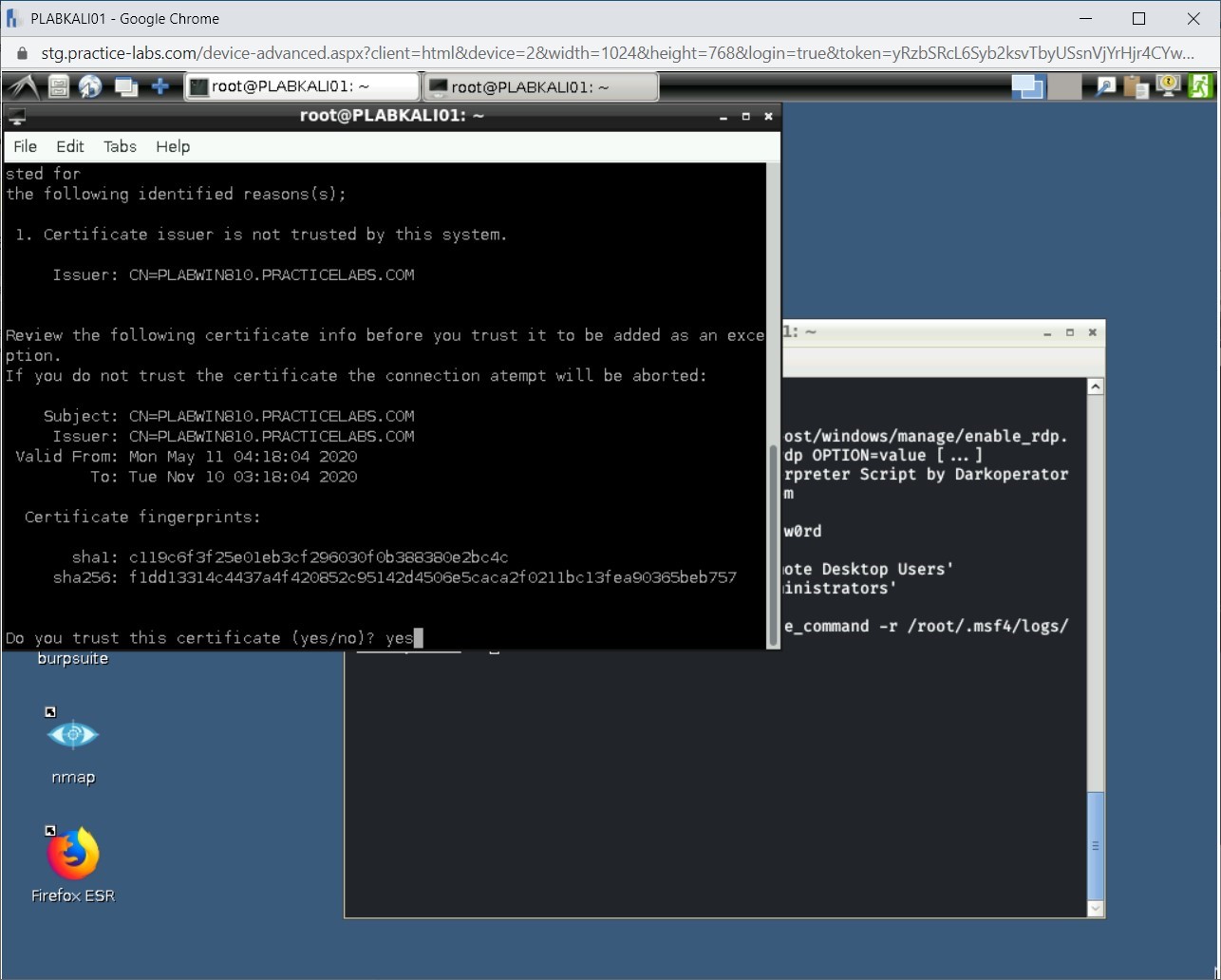1221x980 pixels.
Task: Open the Edit menu of the terminal
Action: 69,146
